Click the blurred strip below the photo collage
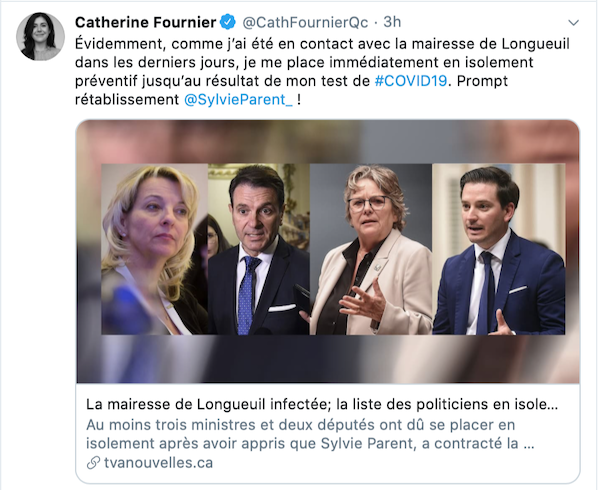The image size is (600, 490). click(328, 359)
